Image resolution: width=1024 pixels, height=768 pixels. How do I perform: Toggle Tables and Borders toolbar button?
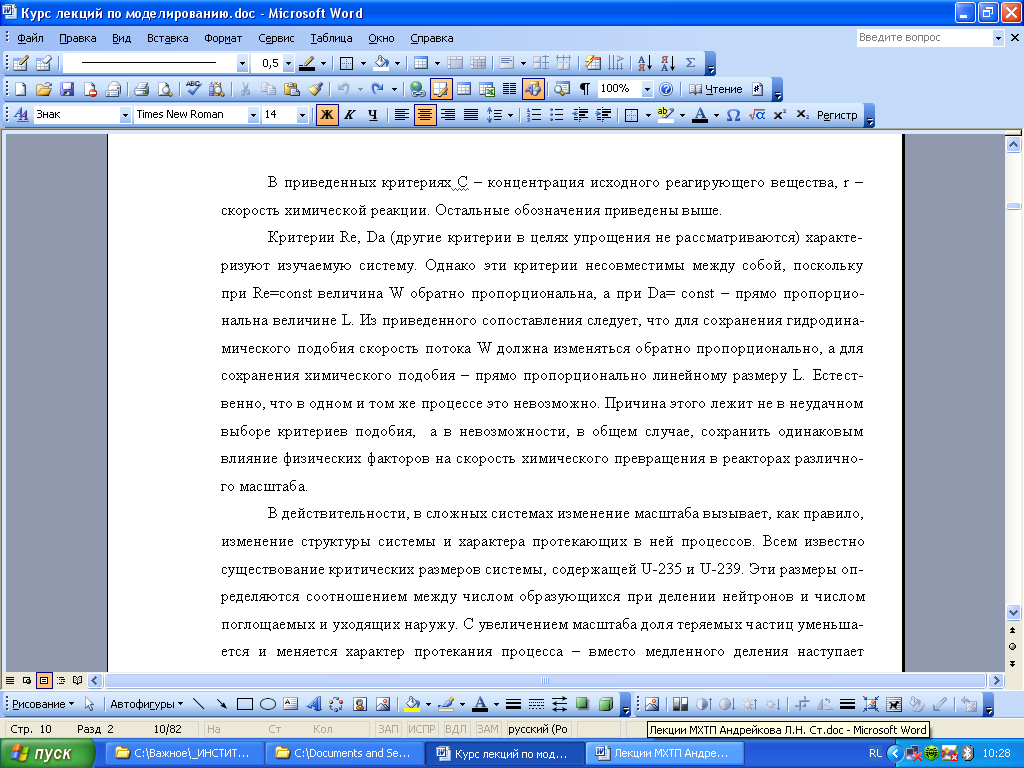tap(440, 89)
